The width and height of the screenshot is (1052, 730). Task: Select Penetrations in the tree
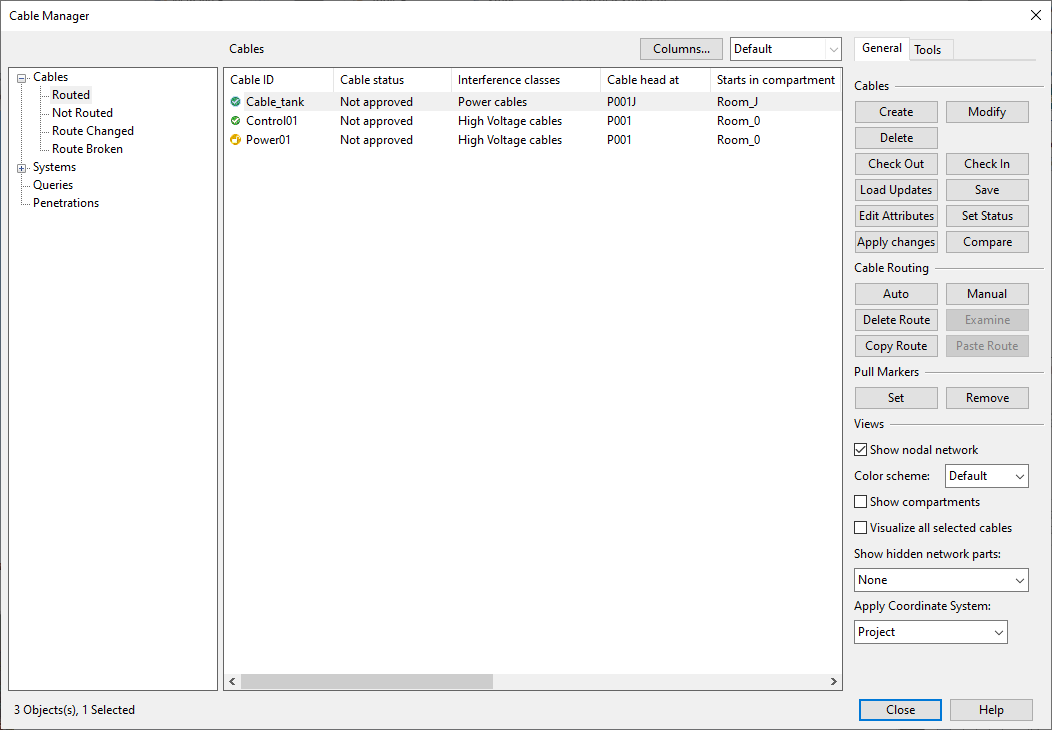pos(66,203)
